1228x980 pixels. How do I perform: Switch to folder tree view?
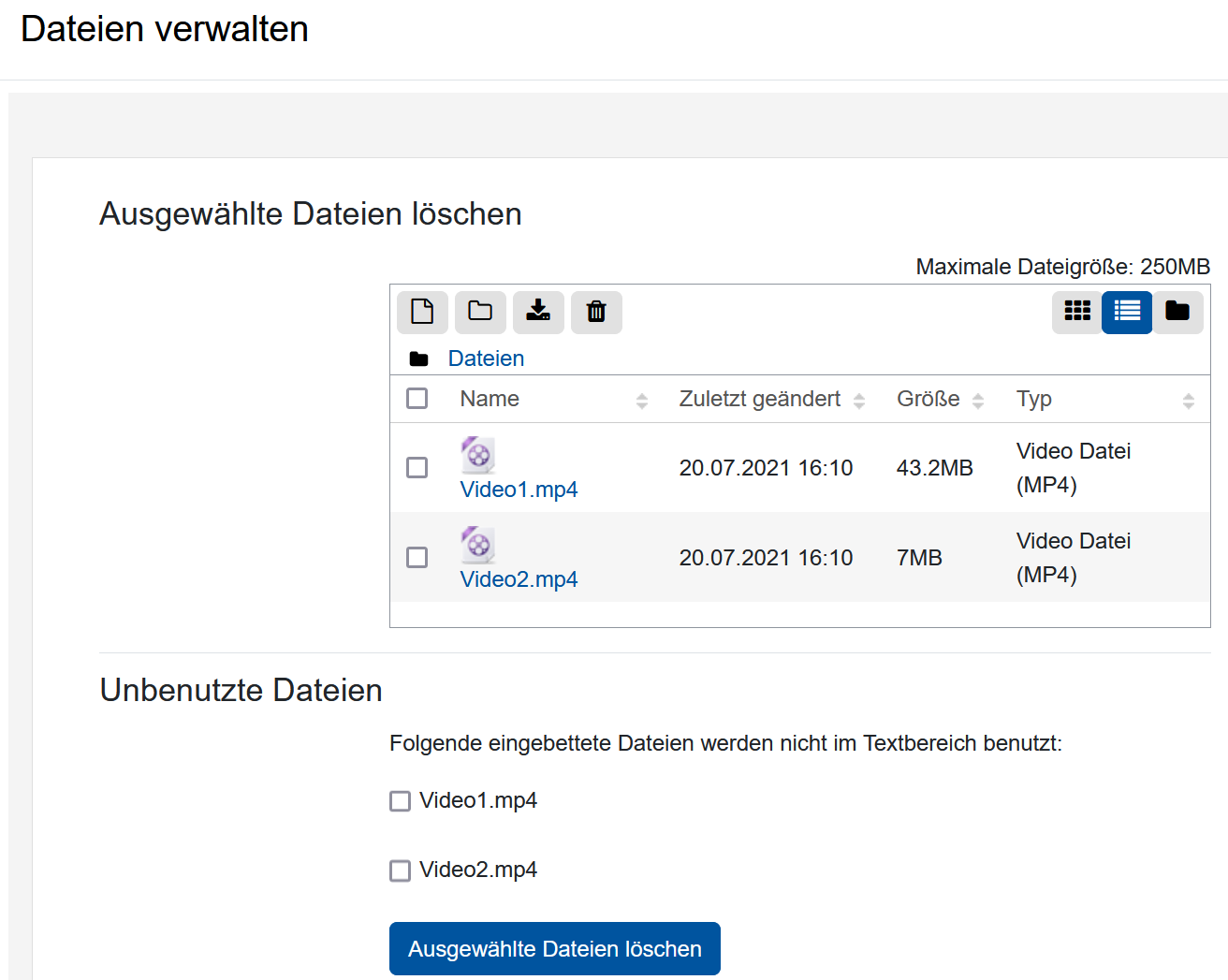(x=1177, y=312)
